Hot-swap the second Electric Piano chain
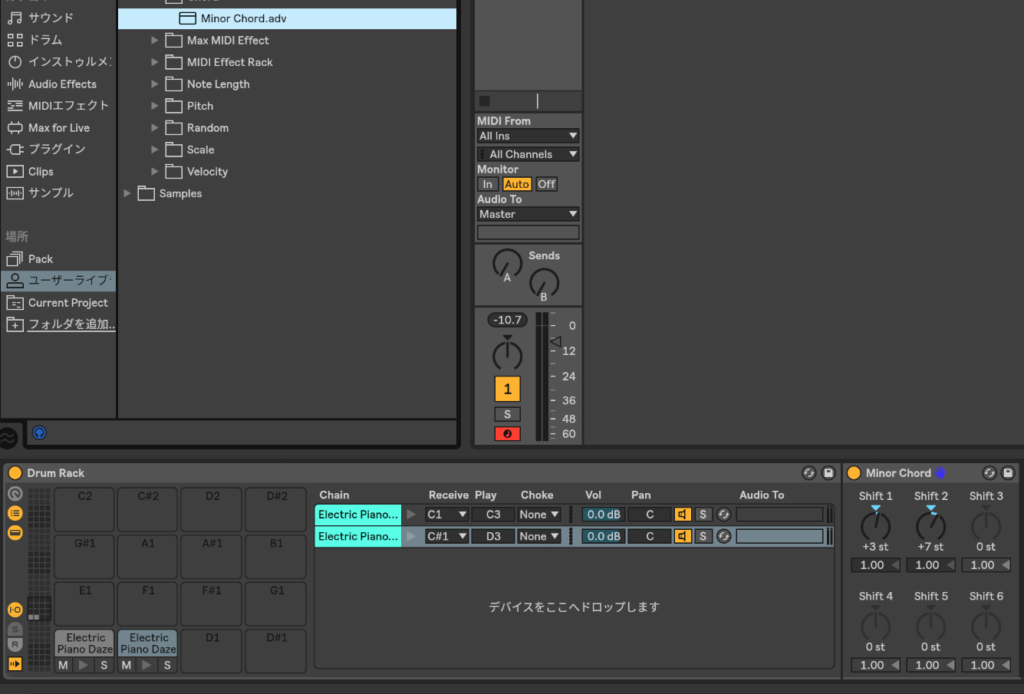This screenshot has height=694, width=1024. pyautogui.click(x=723, y=537)
